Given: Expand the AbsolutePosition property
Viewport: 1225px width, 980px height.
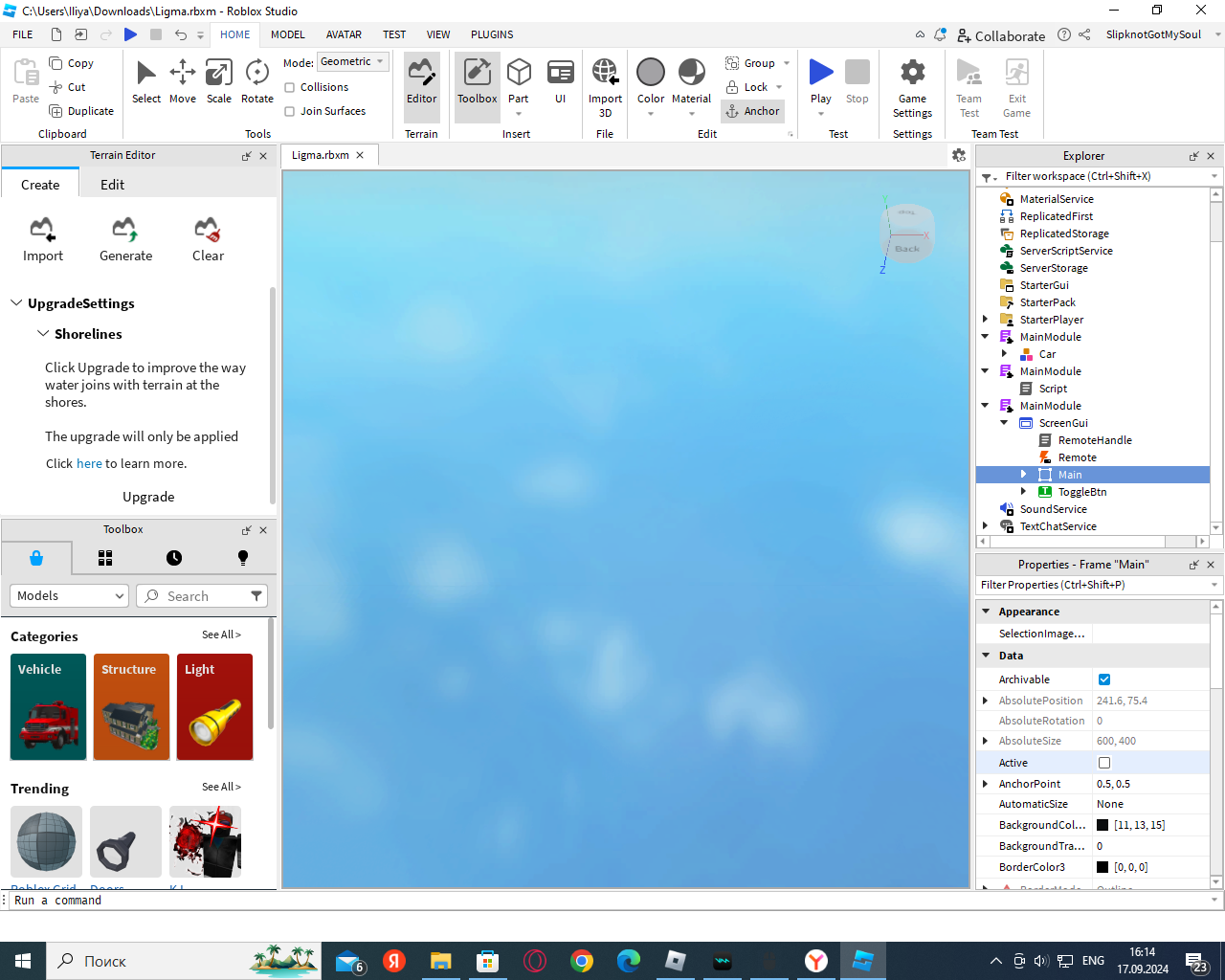Looking at the screenshot, I should [986, 701].
